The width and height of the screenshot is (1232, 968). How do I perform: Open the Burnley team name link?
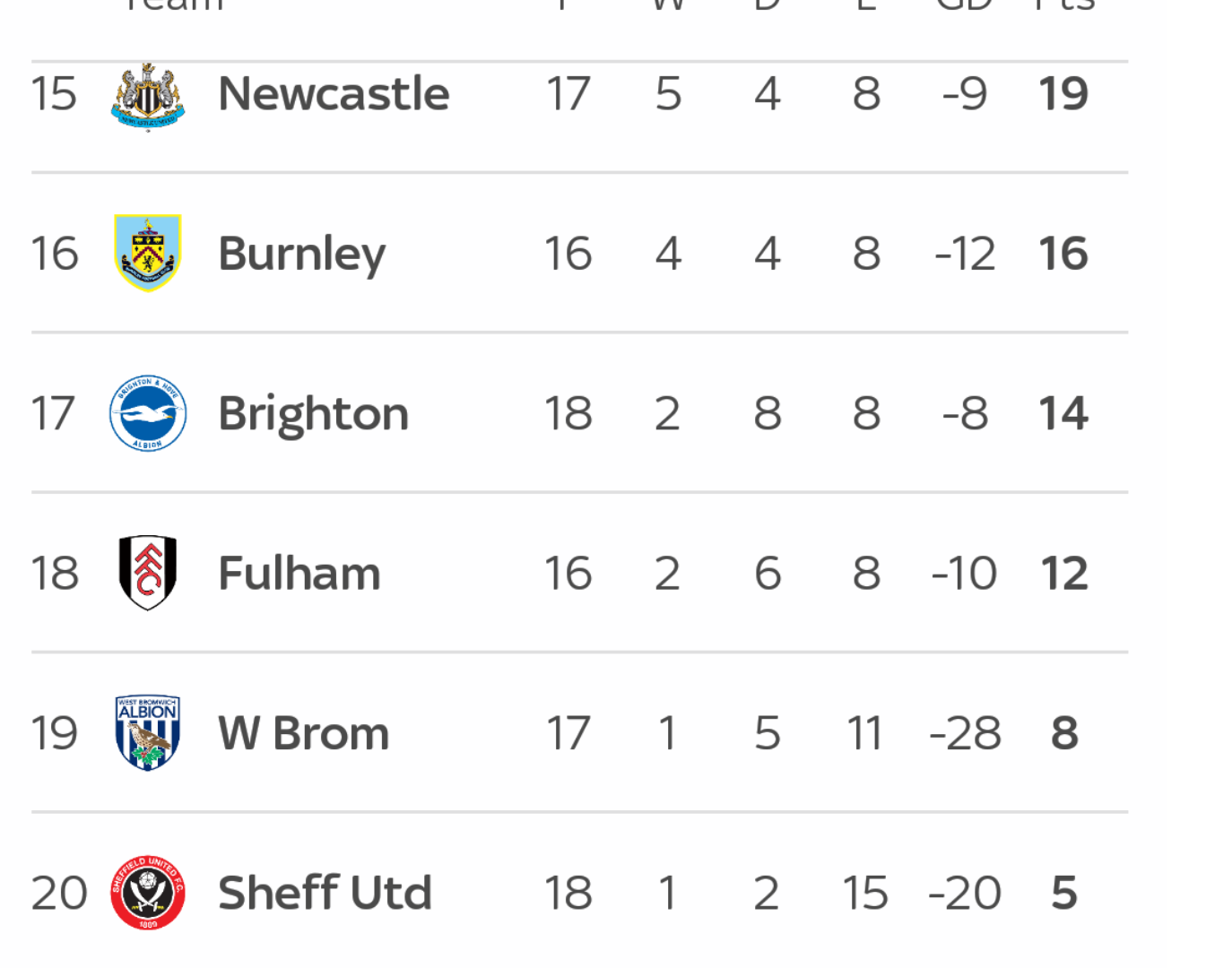pyautogui.click(x=301, y=255)
